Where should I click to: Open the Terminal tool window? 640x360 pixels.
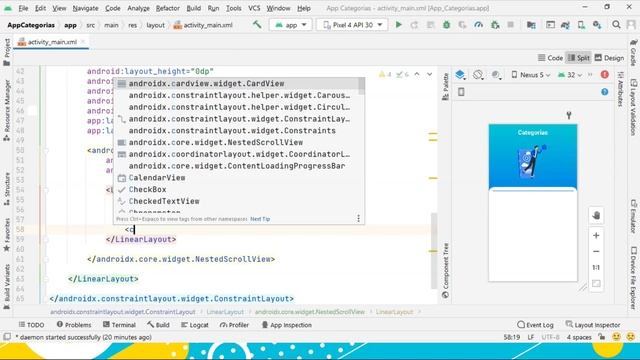[x=119, y=325]
